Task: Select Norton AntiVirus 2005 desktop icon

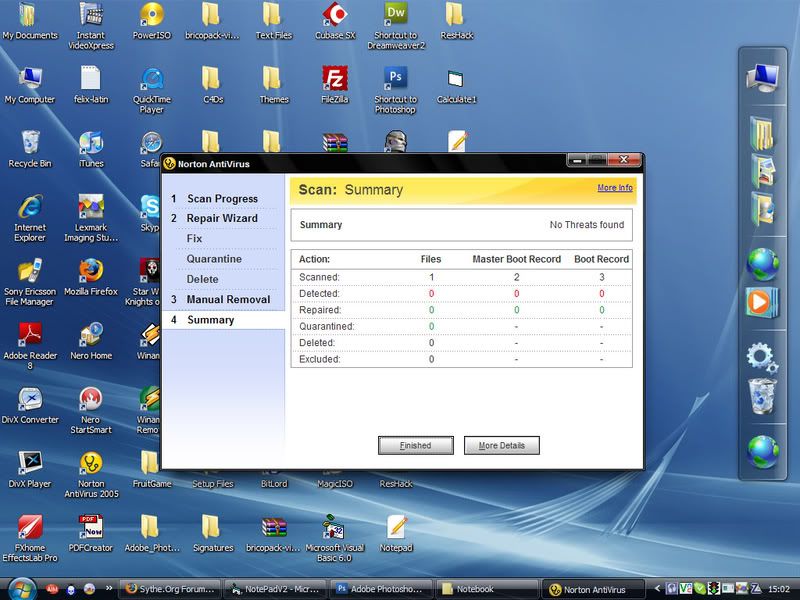Action: click(91, 474)
